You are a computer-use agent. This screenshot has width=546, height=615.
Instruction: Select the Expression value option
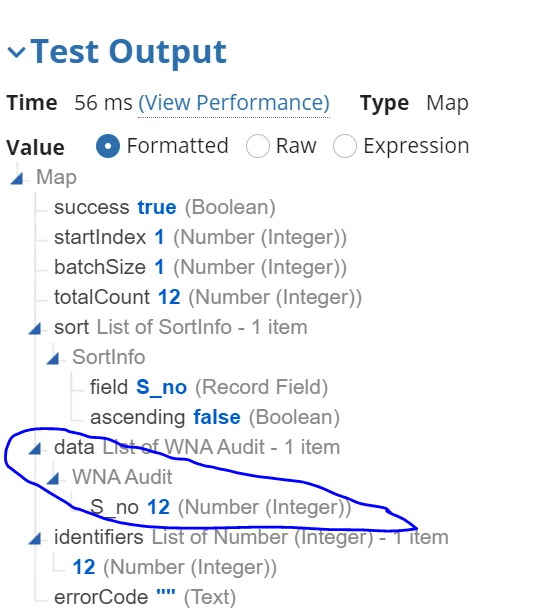pyautogui.click(x=345, y=146)
